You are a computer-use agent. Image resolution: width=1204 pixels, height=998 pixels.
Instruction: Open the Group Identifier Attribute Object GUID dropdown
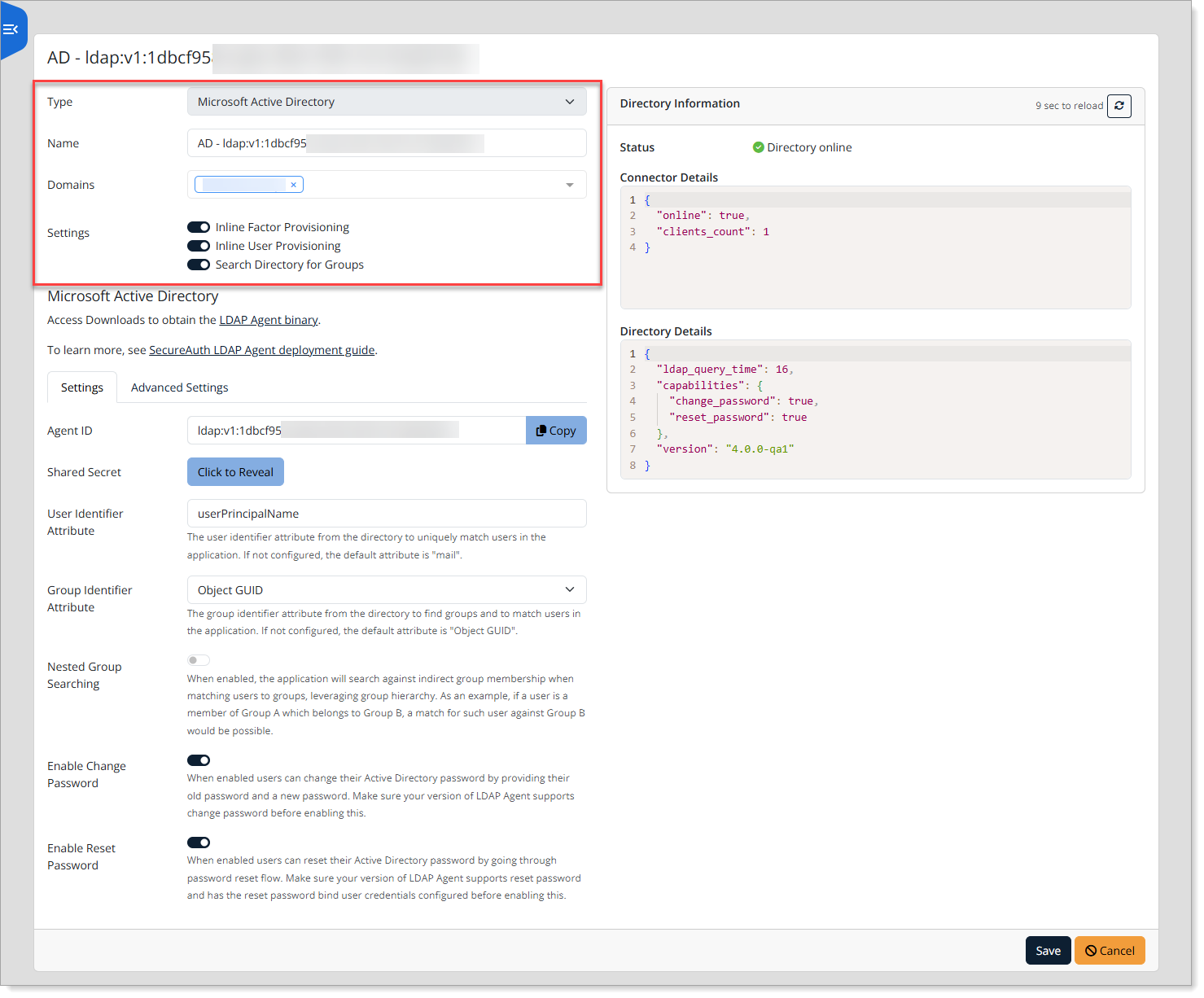[387, 590]
